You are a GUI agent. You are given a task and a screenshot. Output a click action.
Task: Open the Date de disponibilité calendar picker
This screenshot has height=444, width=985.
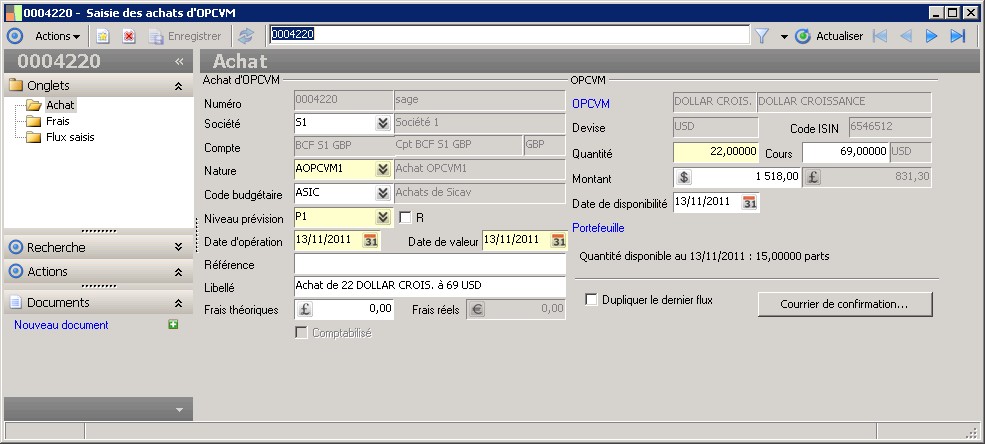[x=749, y=202]
